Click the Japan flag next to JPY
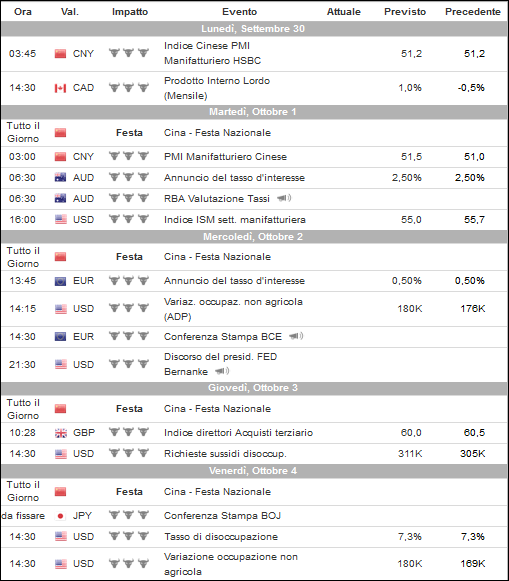 [x=60, y=516]
